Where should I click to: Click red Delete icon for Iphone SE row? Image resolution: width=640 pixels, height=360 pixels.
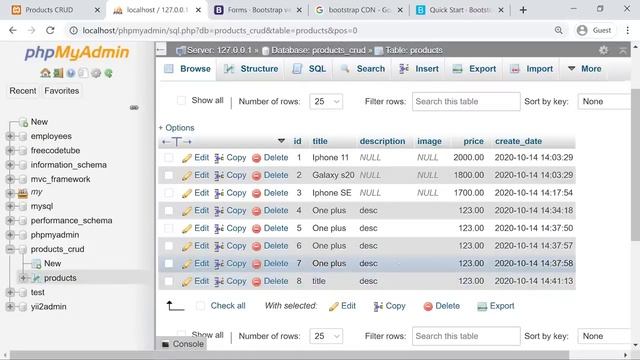256,193
